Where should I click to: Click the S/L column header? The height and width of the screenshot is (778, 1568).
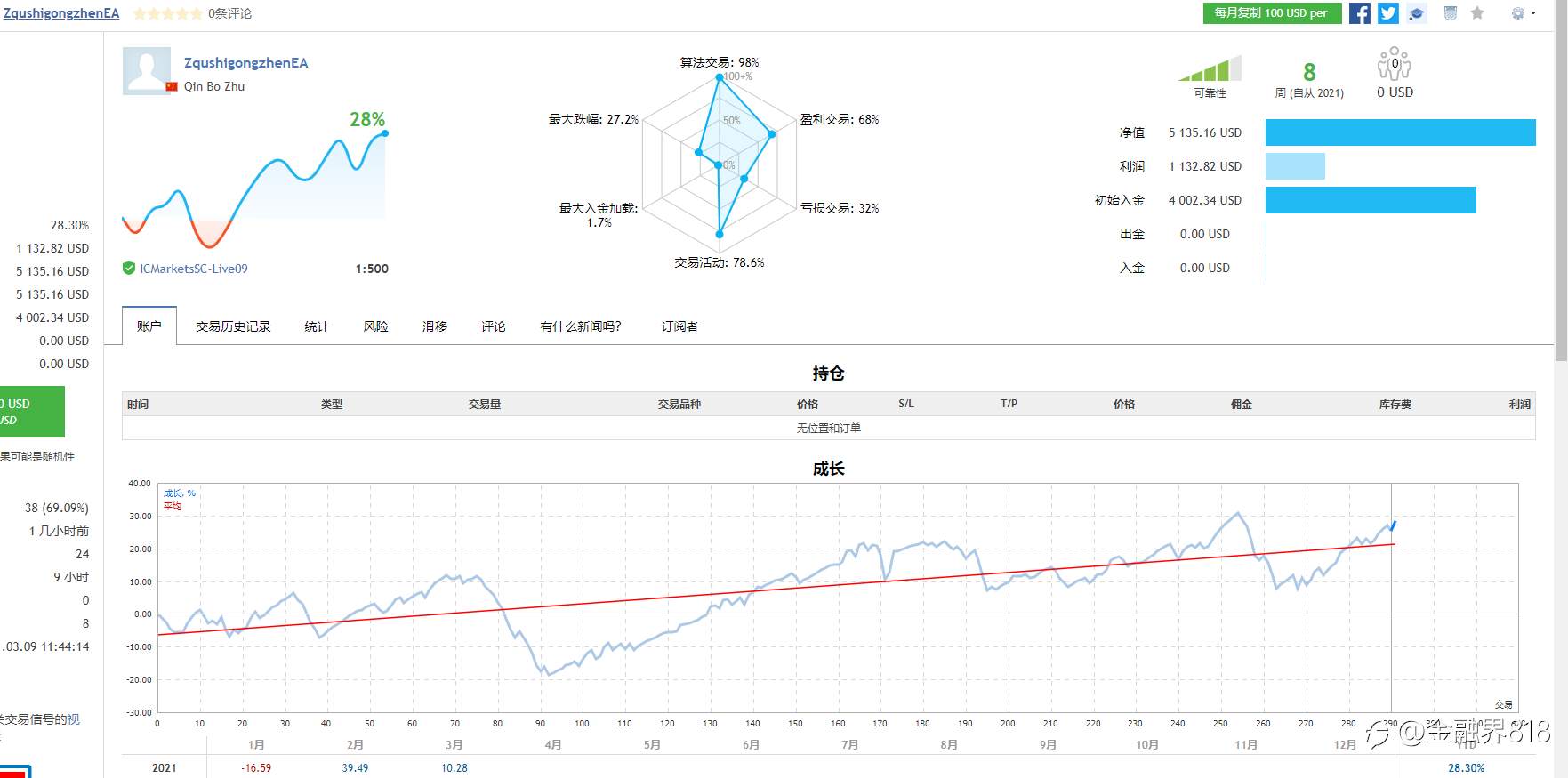[x=906, y=404]
